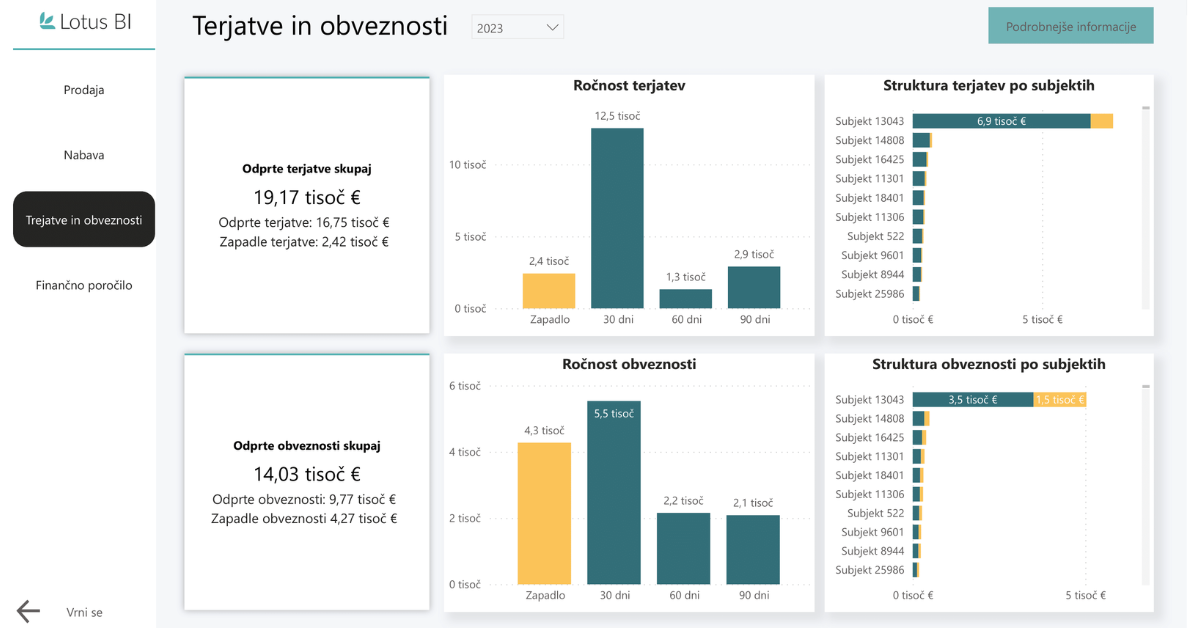The width and height of the screenshot is (1200, 628).
Task: Click the 4,3 tisoč Zapadlo obveznosti bar
Action: tap(544, 513)
